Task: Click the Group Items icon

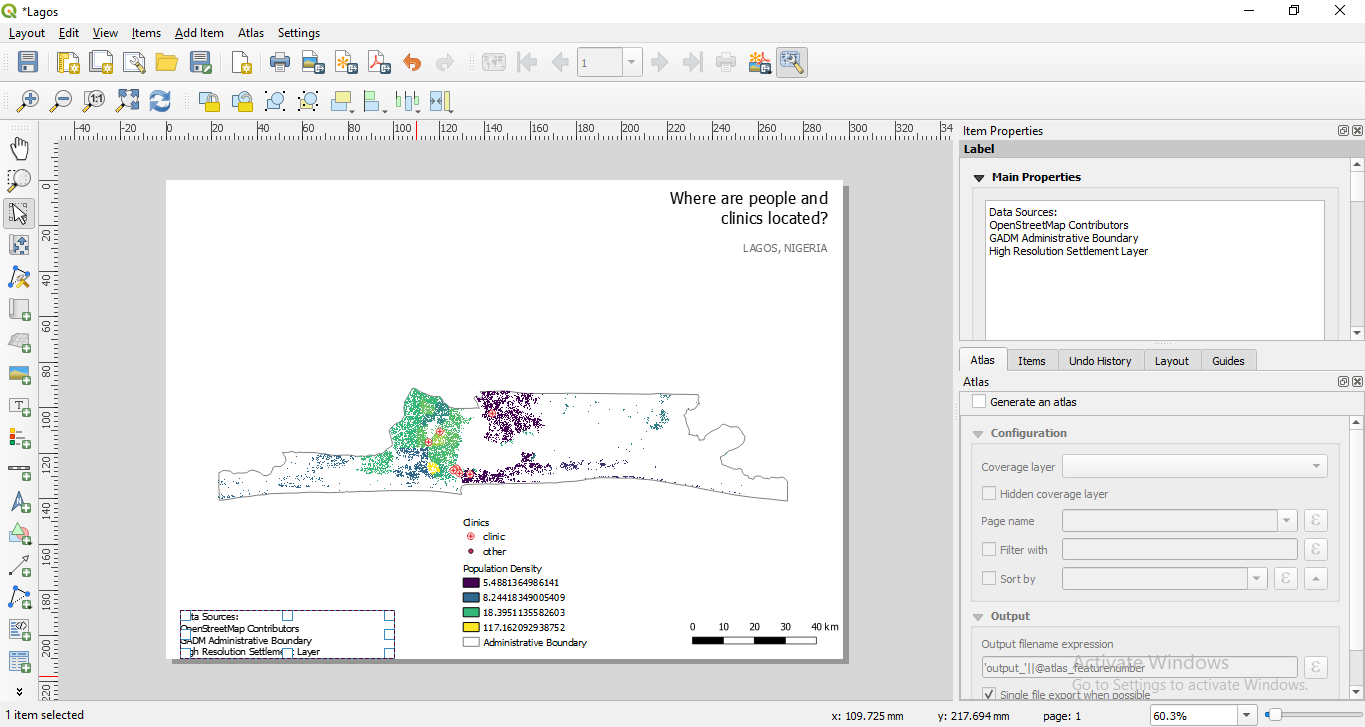Action: click(x=275, y=101)
